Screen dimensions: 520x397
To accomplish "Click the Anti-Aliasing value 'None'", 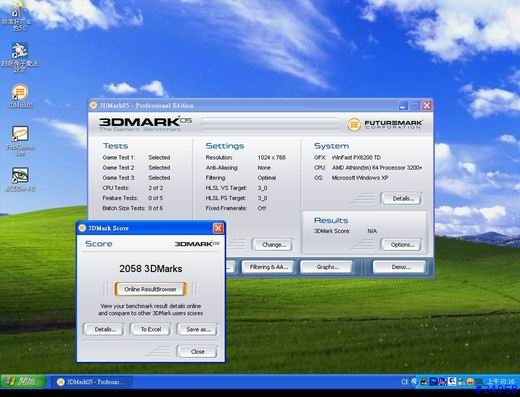I will (x=264, y=168).
